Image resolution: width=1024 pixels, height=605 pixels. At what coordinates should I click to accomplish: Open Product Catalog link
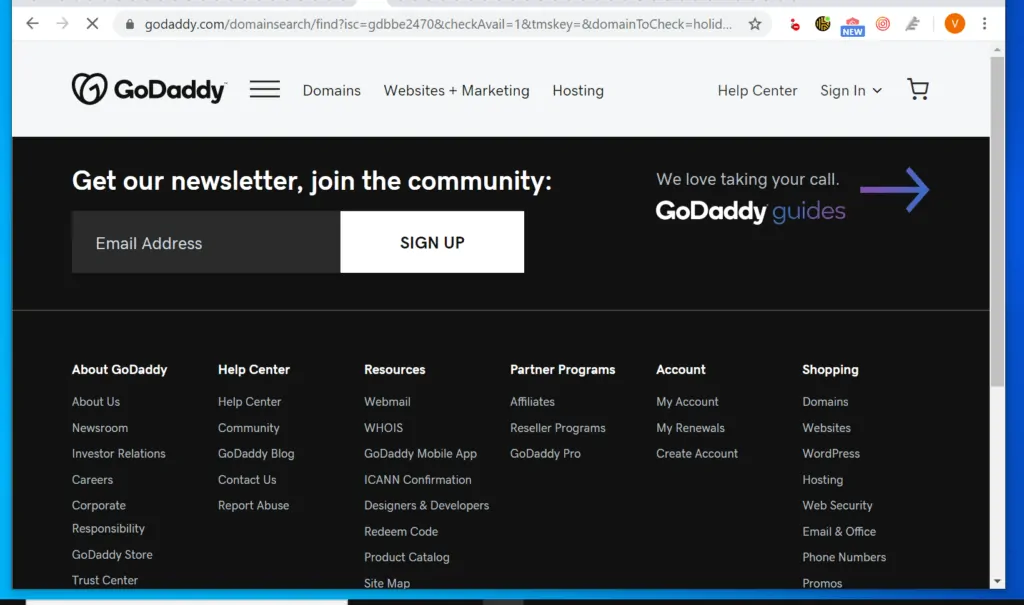(407, 557)
